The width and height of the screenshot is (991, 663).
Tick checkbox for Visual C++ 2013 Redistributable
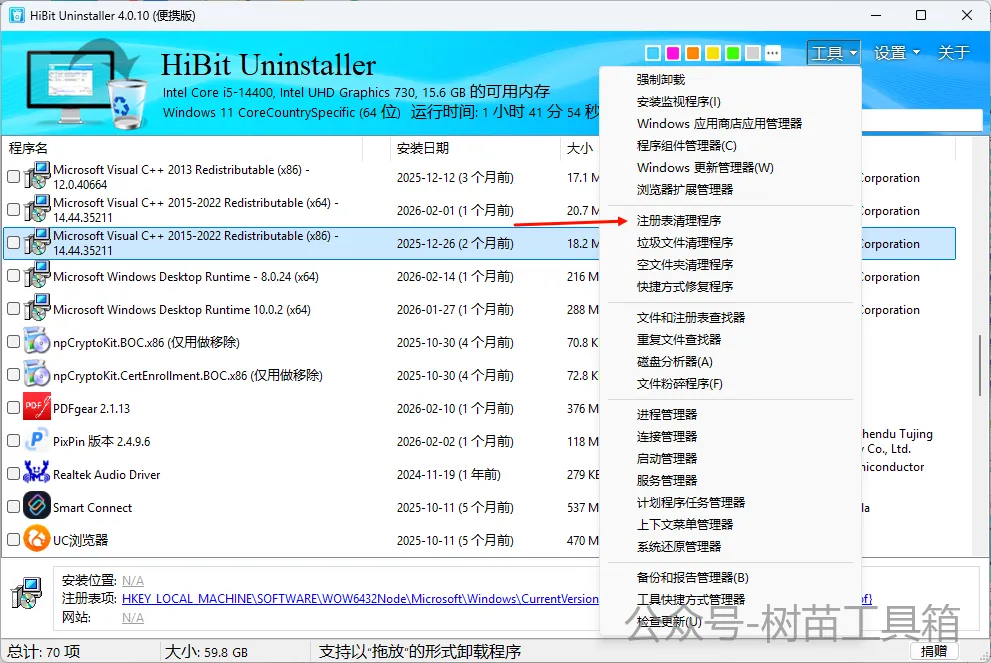(x=13, y=176)
